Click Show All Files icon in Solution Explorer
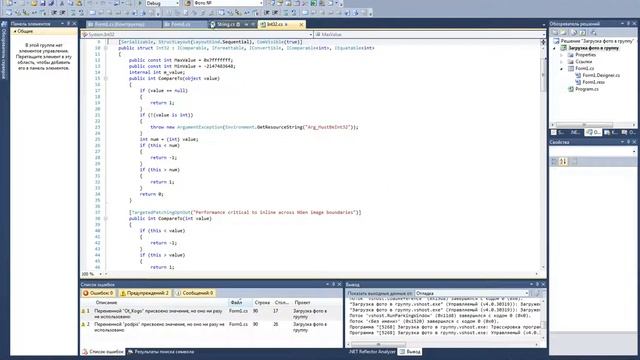The height and width of the screenshot is (360, 640). coord(564,33)
